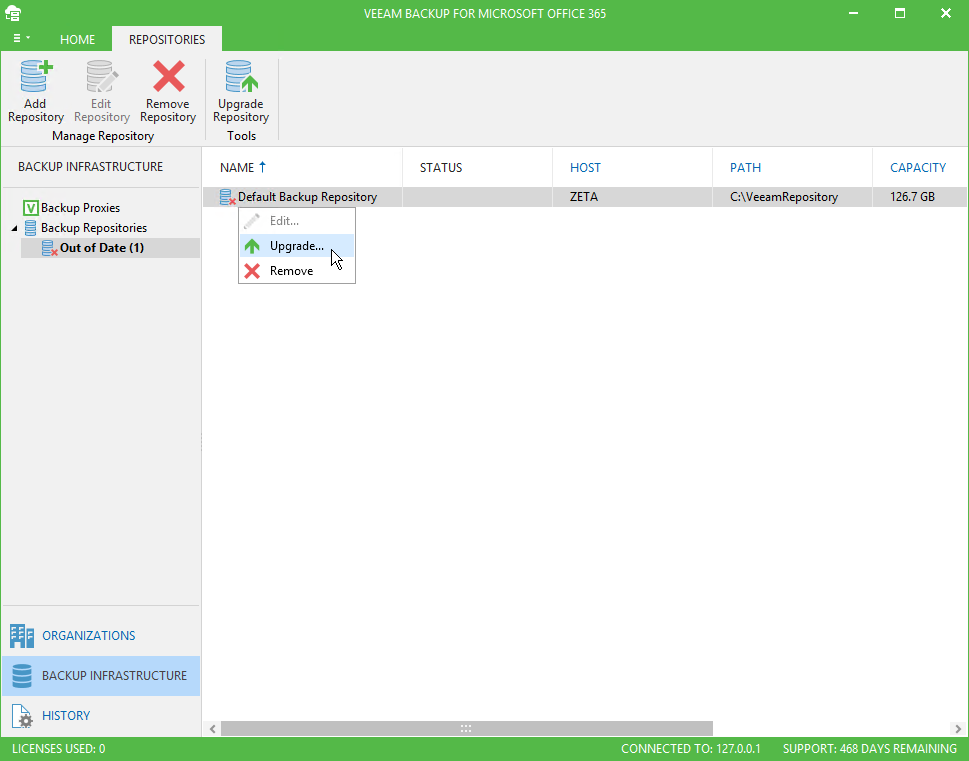Open the BACKUP INFRASTRUCTURE view

click(101, 676)
